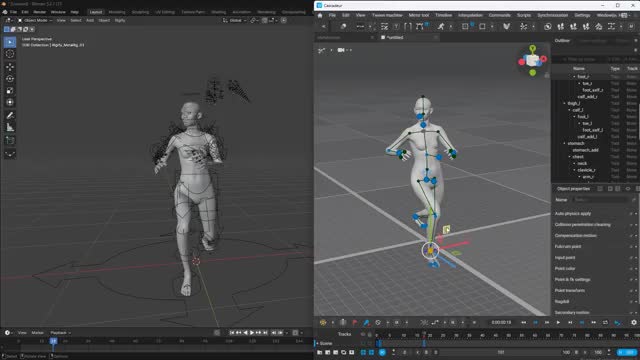Click the blue pen icon on Cascadeur timeline bar
This screenshot has width=640, height=360.
pos(366,322)
